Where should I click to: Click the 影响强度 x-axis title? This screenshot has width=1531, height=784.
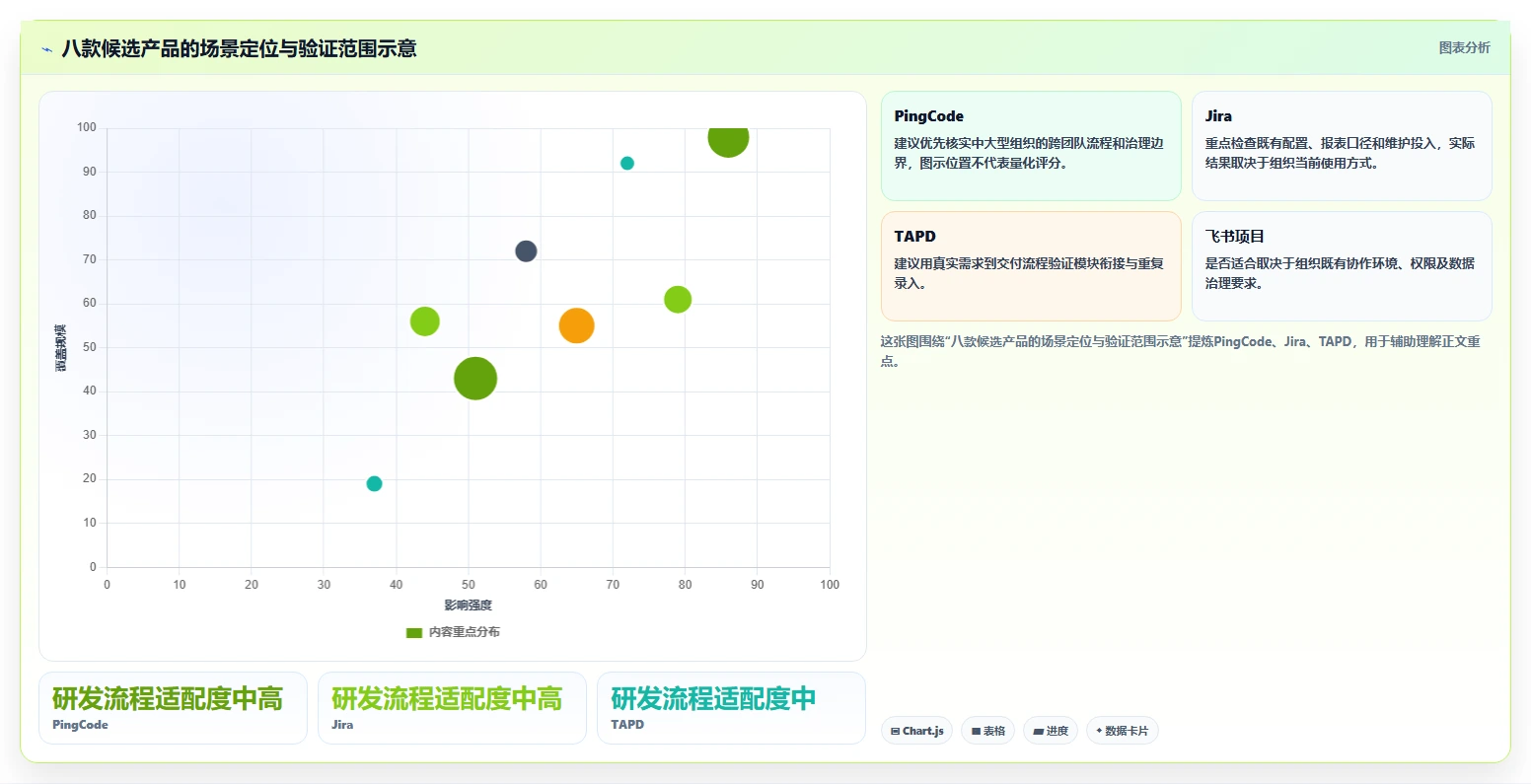coord(468,606)
